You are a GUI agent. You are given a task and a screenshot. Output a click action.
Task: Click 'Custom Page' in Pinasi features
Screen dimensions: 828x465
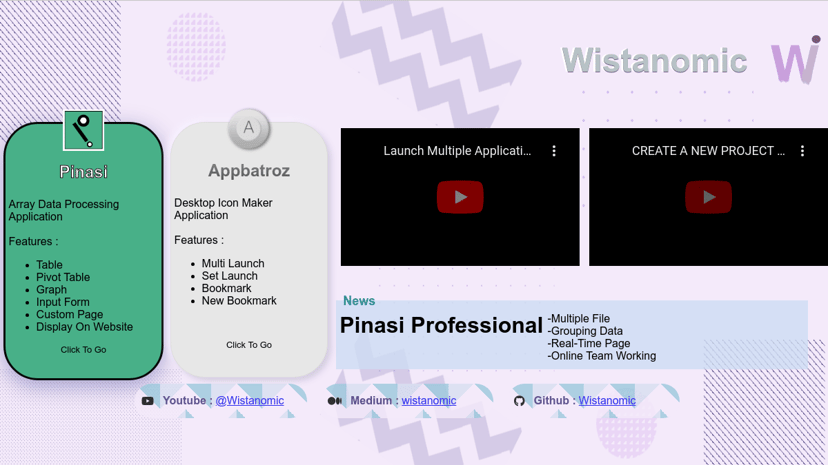[x=69, y=315]
